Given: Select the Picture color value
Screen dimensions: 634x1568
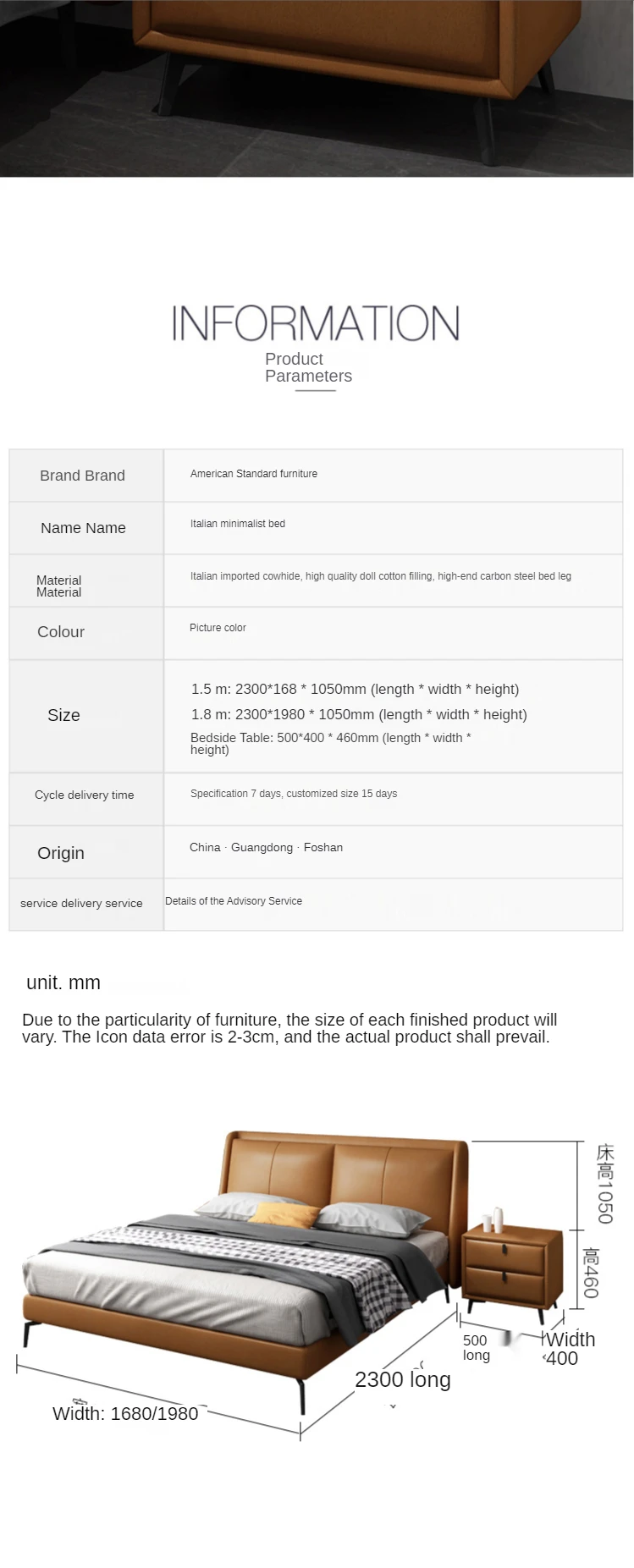Looking at the screenshot, I should [x=218, y=628].
